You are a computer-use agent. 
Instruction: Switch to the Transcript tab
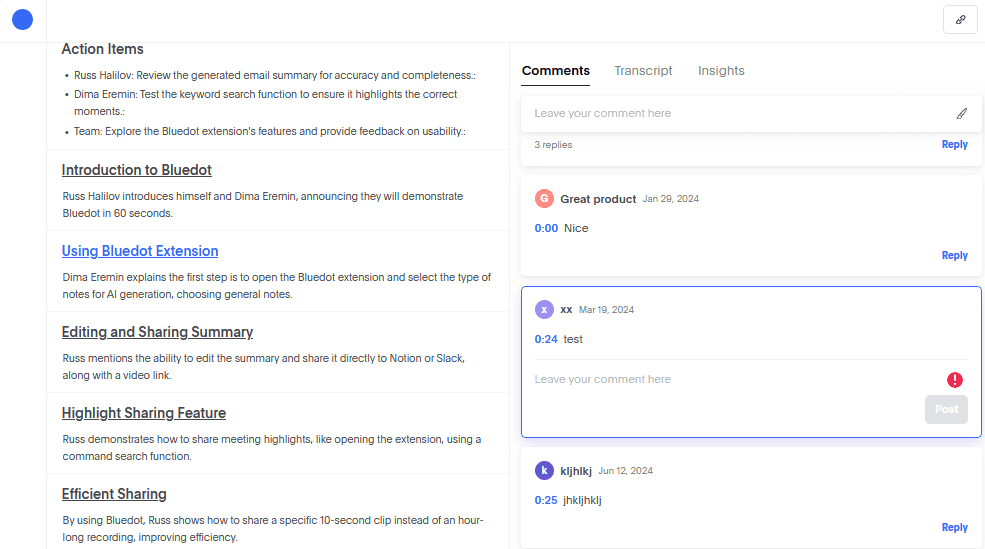[643, 71]
